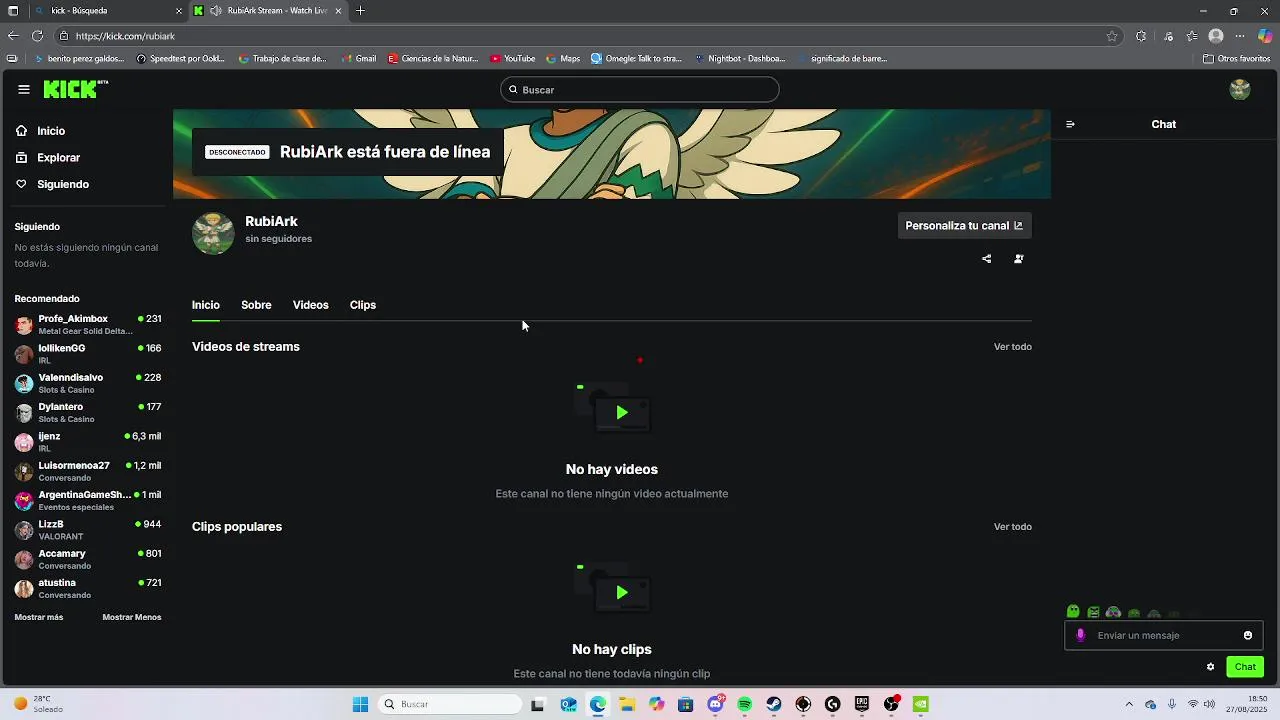Click the green Chat send button
Viewport: 1280px width, 720px height.
(x=1245, y=667)
